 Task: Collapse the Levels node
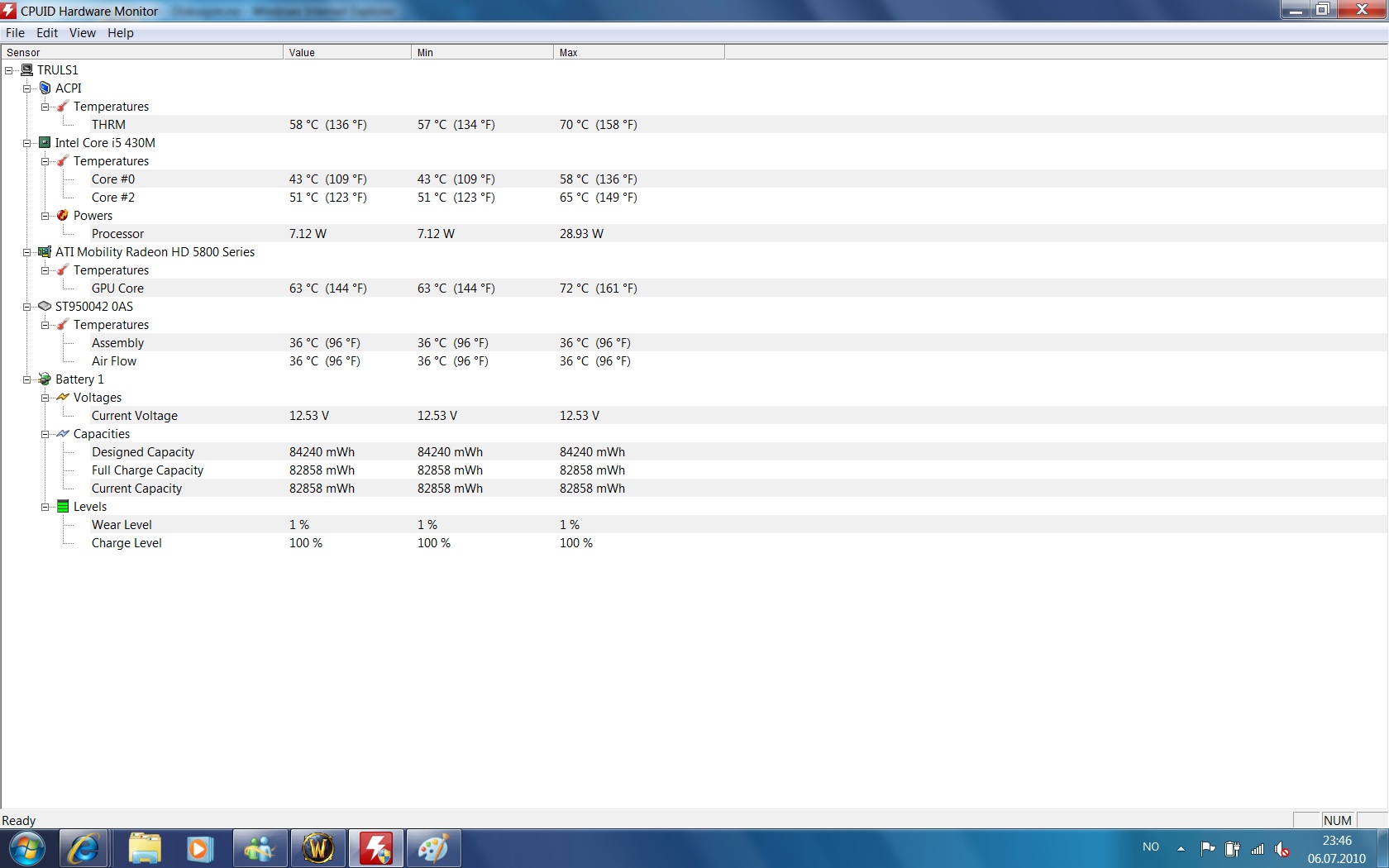tap(45, 507)
